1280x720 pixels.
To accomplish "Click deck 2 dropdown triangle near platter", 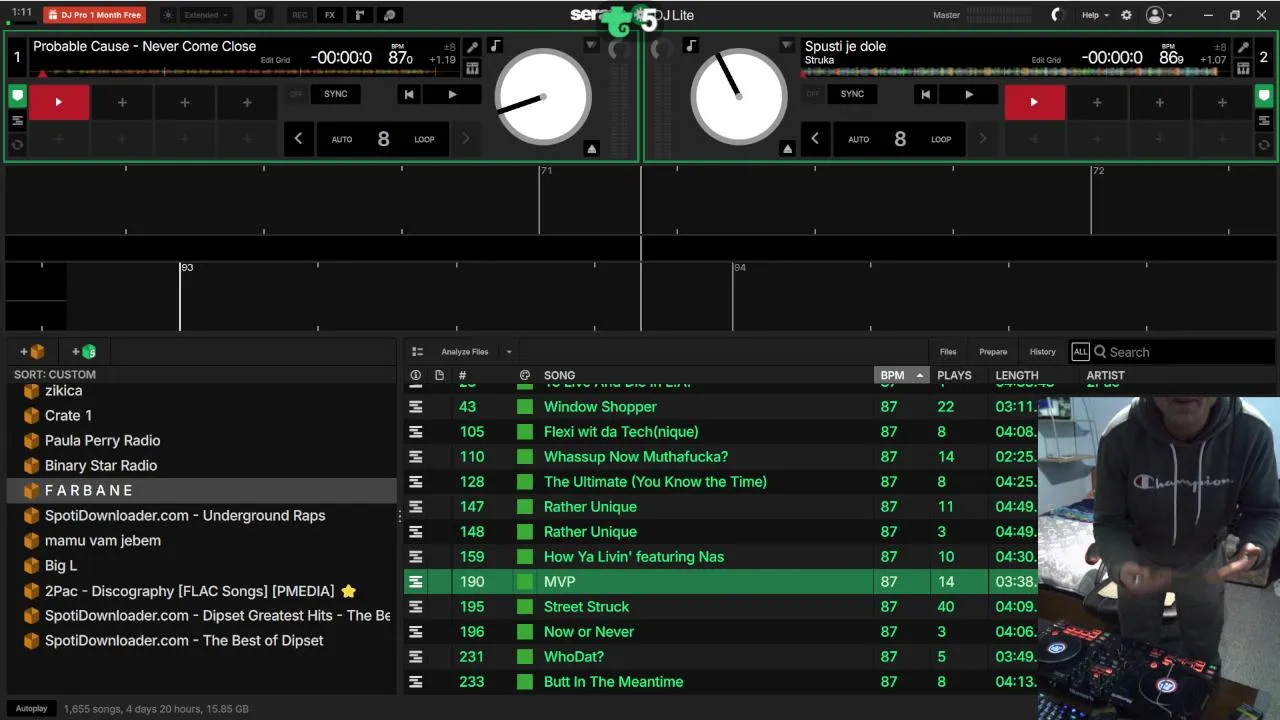I will [787, 46].
